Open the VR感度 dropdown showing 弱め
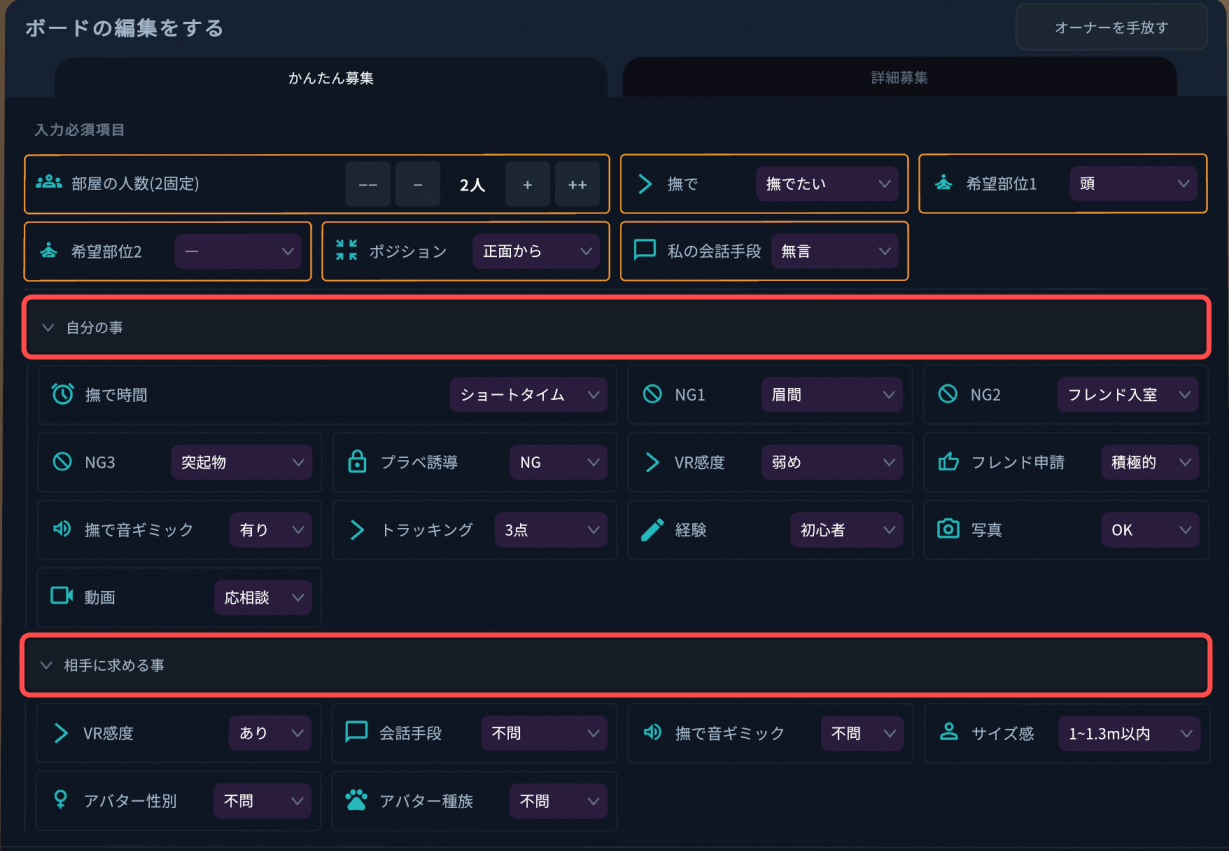Viewport: 1229px width, 851px height. tap(832, 462)
